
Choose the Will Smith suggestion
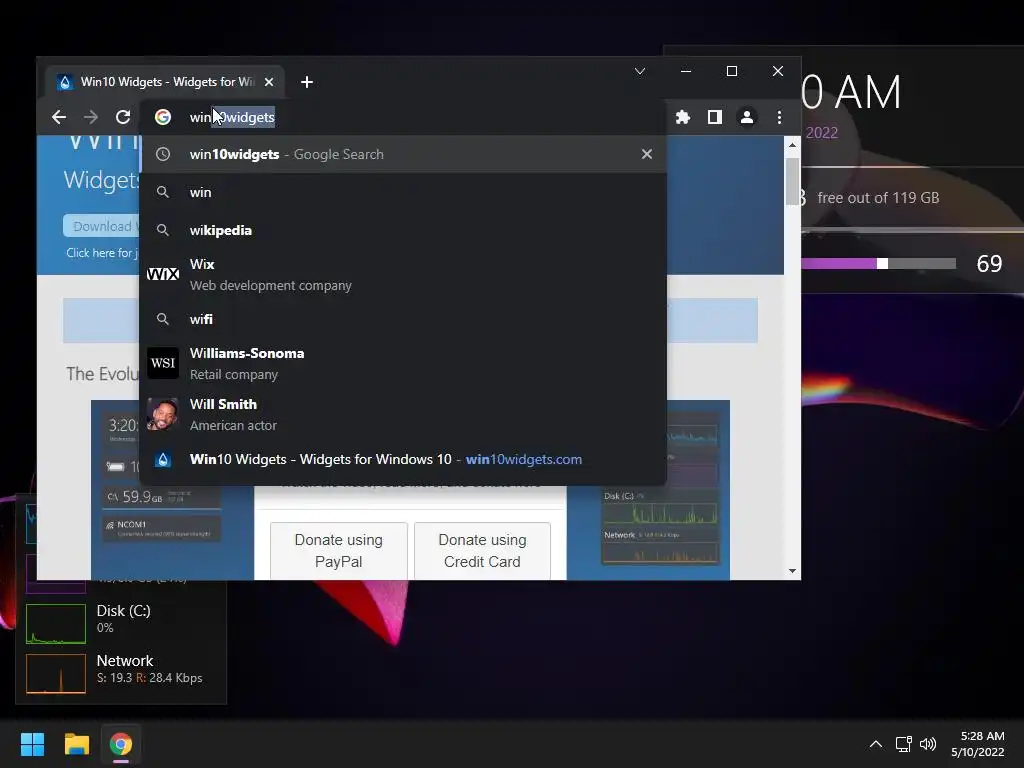[x=403, y=414]
